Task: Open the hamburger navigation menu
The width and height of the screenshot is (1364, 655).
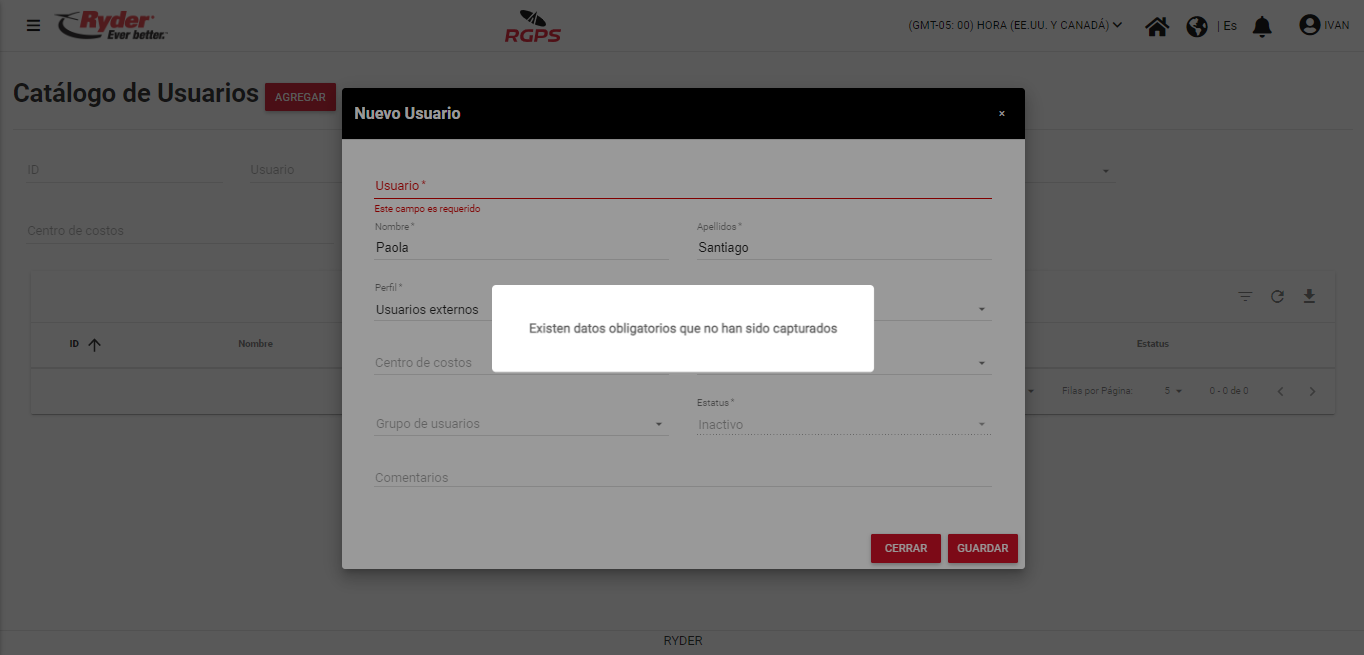Action: click(x=33, y=25)
